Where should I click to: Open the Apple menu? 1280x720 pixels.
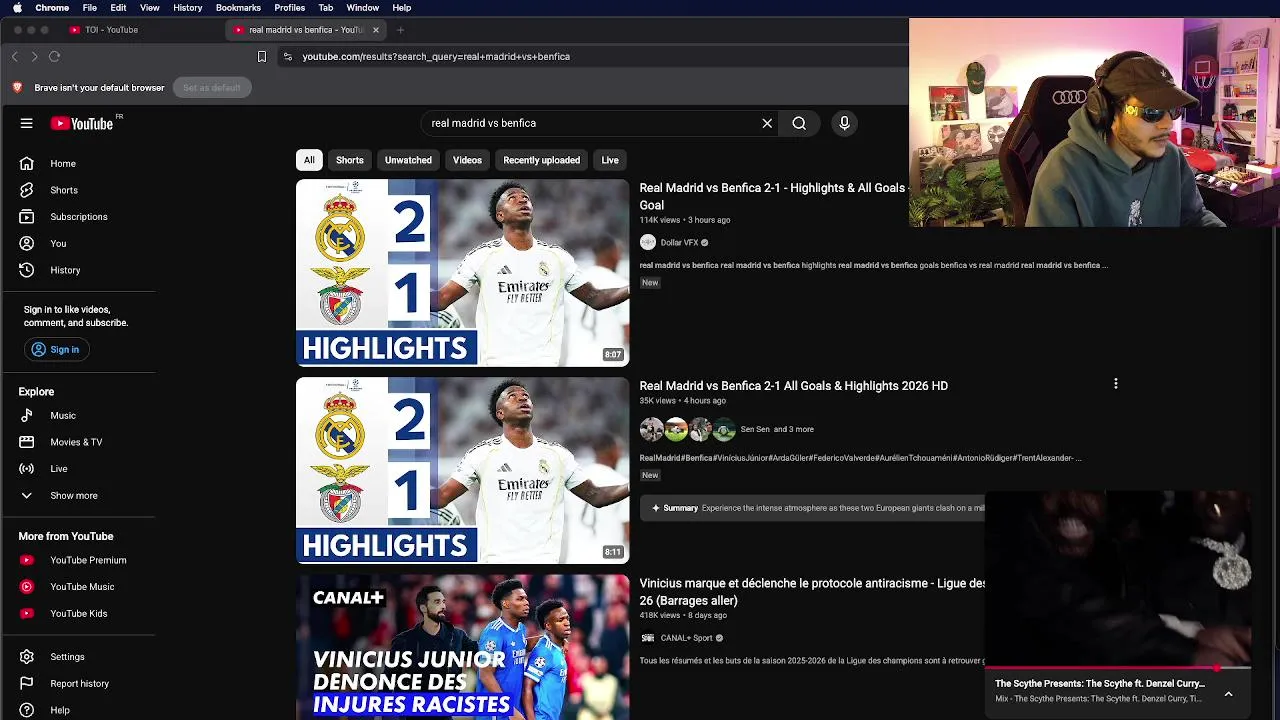17,8
